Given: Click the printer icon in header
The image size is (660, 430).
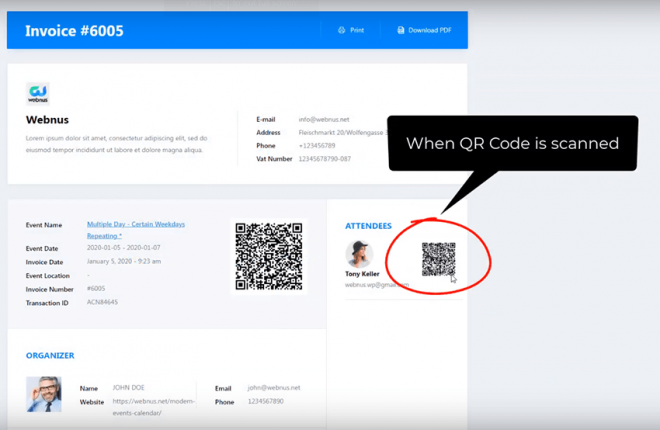Looking at the screenshot, I should tap(341, 30).
